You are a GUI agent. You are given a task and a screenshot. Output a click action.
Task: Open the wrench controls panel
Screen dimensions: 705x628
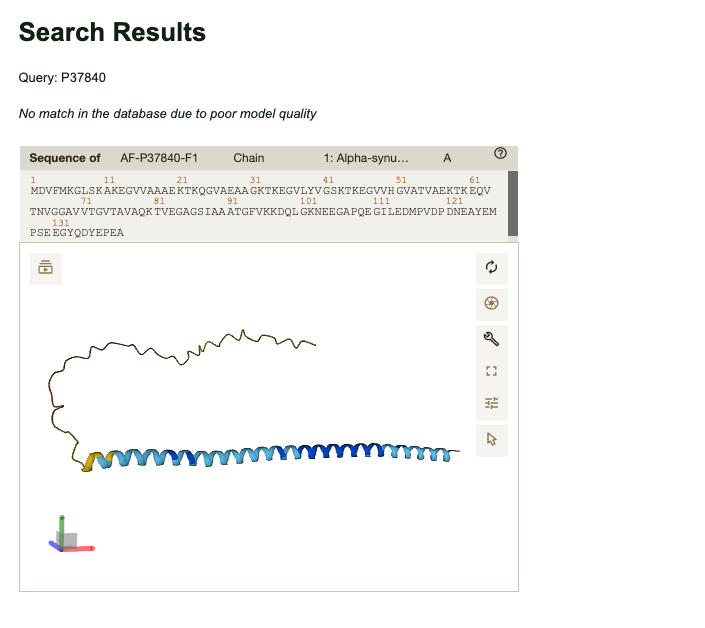click(x=491, y=339)
